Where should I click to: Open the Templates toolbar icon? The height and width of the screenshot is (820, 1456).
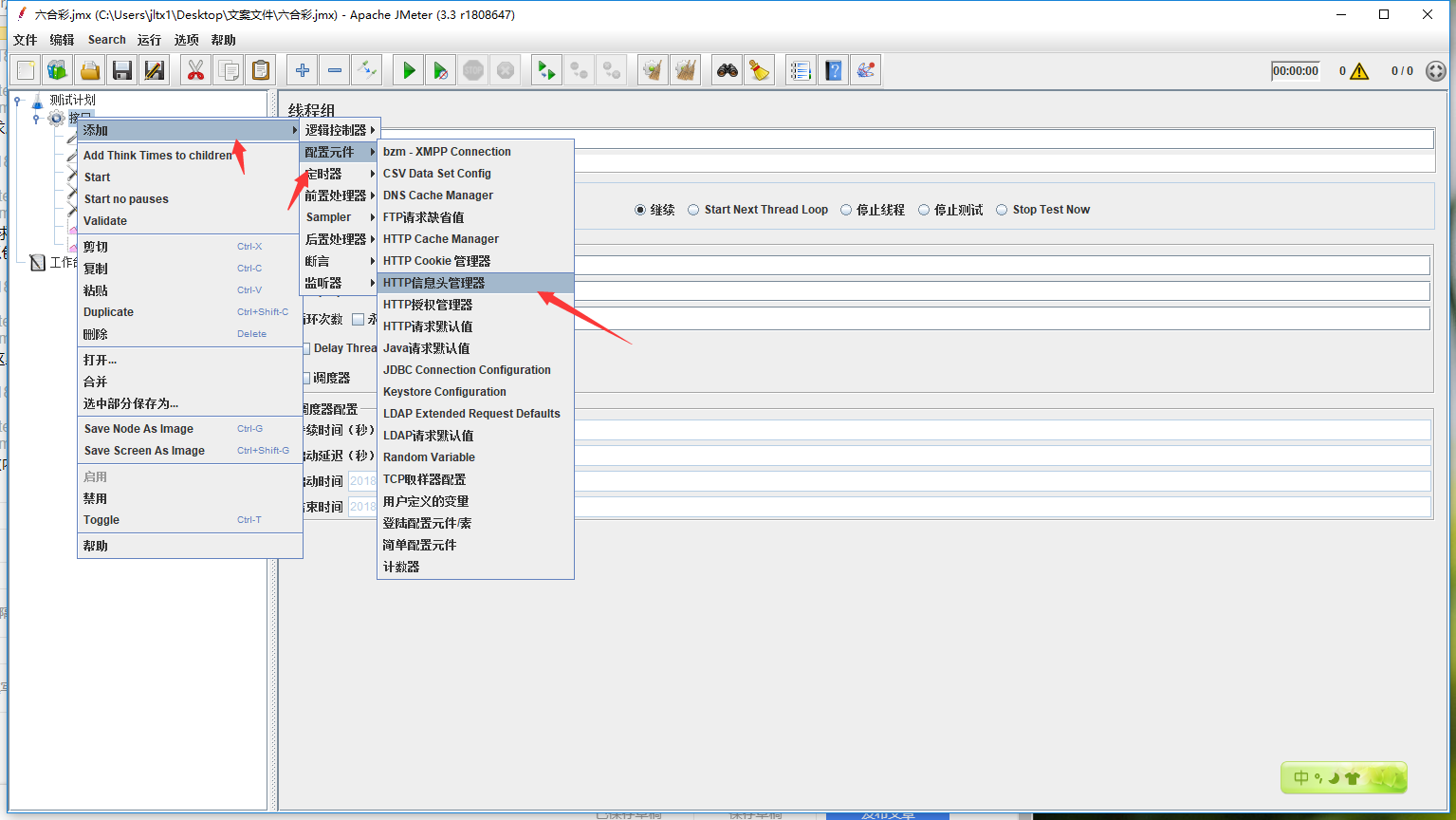coord(58,70)
